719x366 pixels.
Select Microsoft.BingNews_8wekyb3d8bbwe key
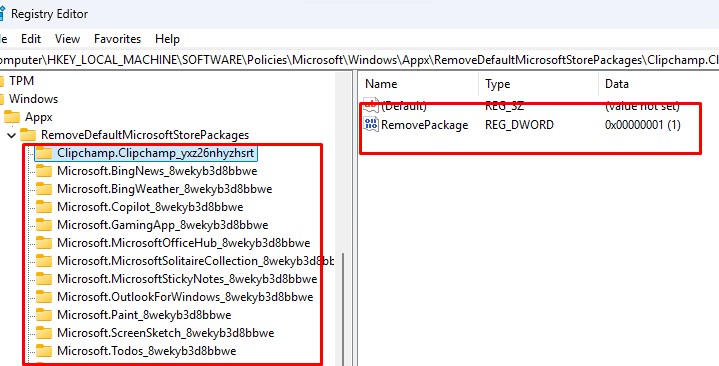click(x=157, y=171)
